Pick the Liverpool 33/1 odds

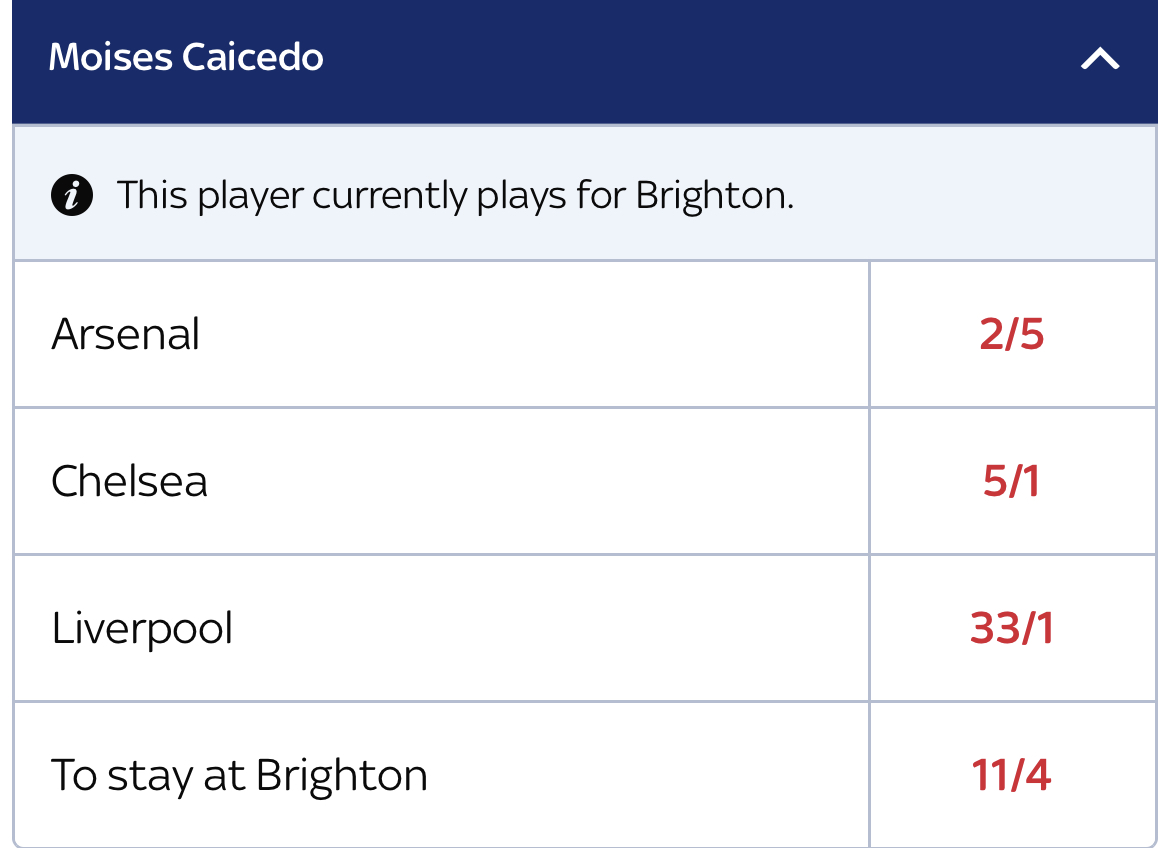pos(1013,628)
